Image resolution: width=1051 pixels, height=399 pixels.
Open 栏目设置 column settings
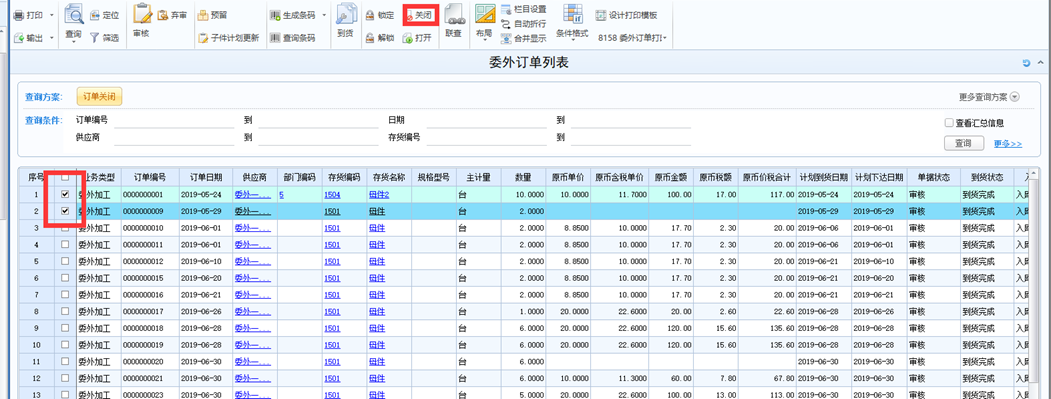pos(524,9)
